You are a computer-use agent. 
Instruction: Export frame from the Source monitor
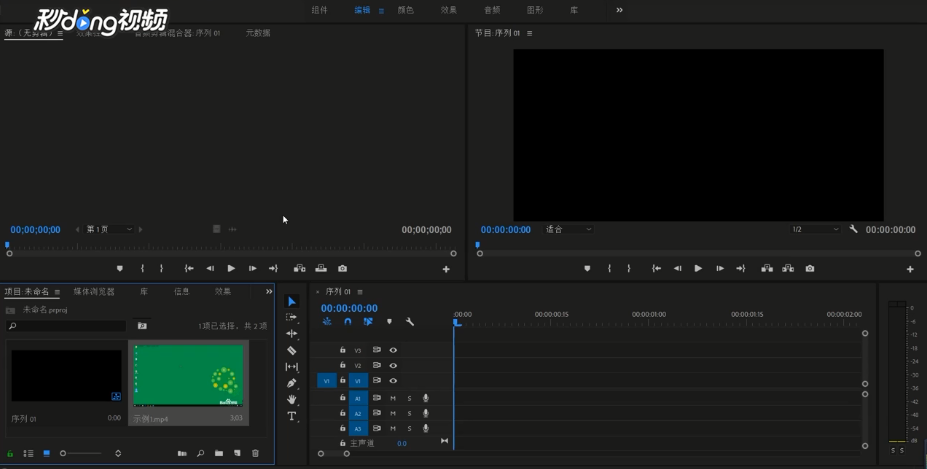click(342, 269)
